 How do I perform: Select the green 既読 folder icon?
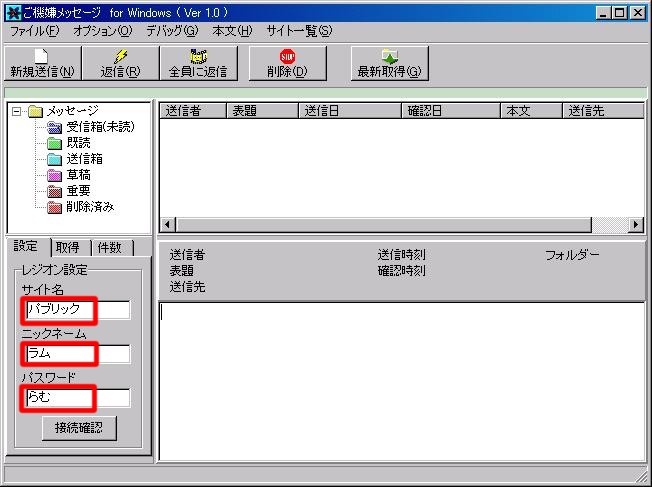click(54, 143)
